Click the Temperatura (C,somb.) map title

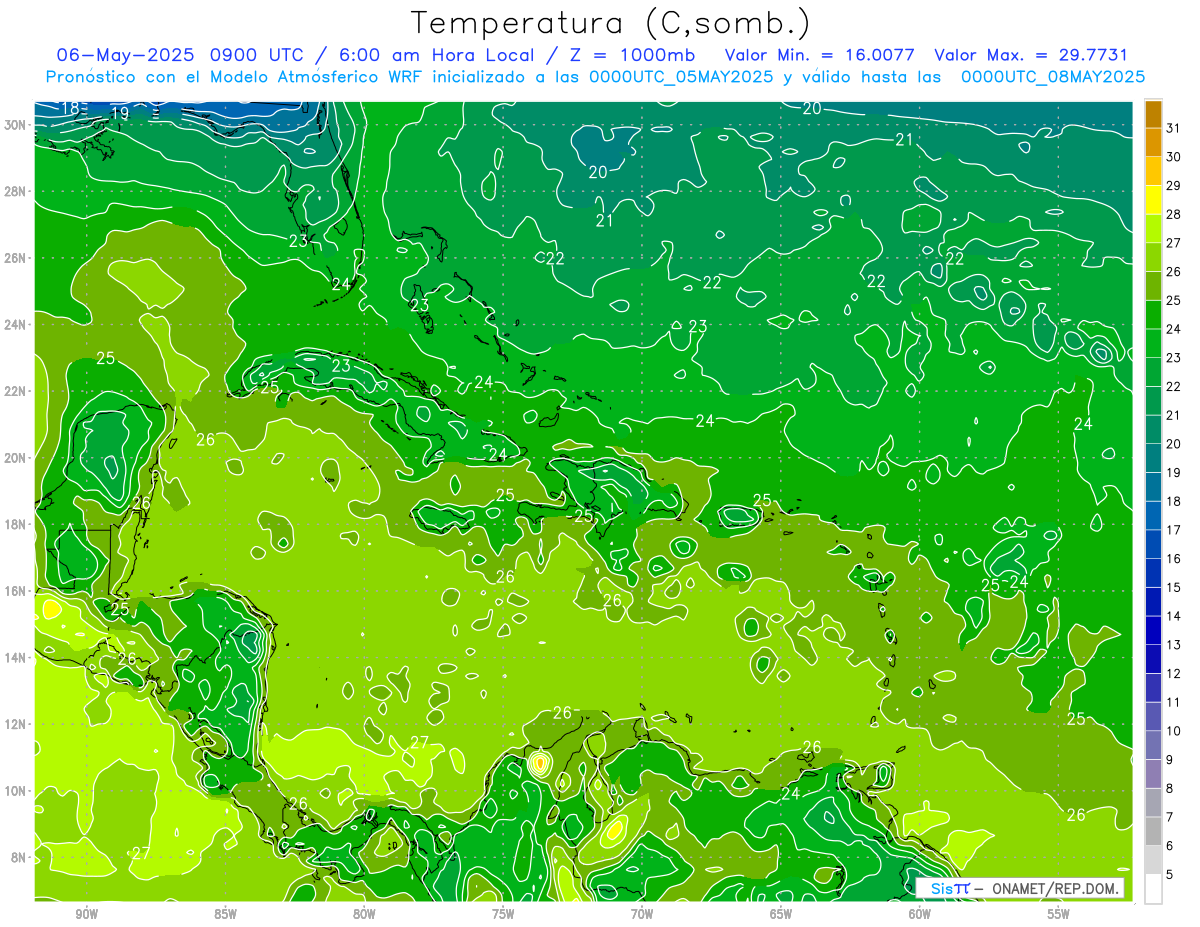(x=611, y=23)
